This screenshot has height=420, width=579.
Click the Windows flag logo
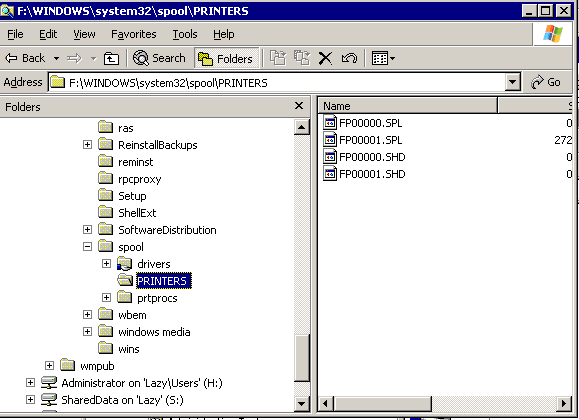553,34
